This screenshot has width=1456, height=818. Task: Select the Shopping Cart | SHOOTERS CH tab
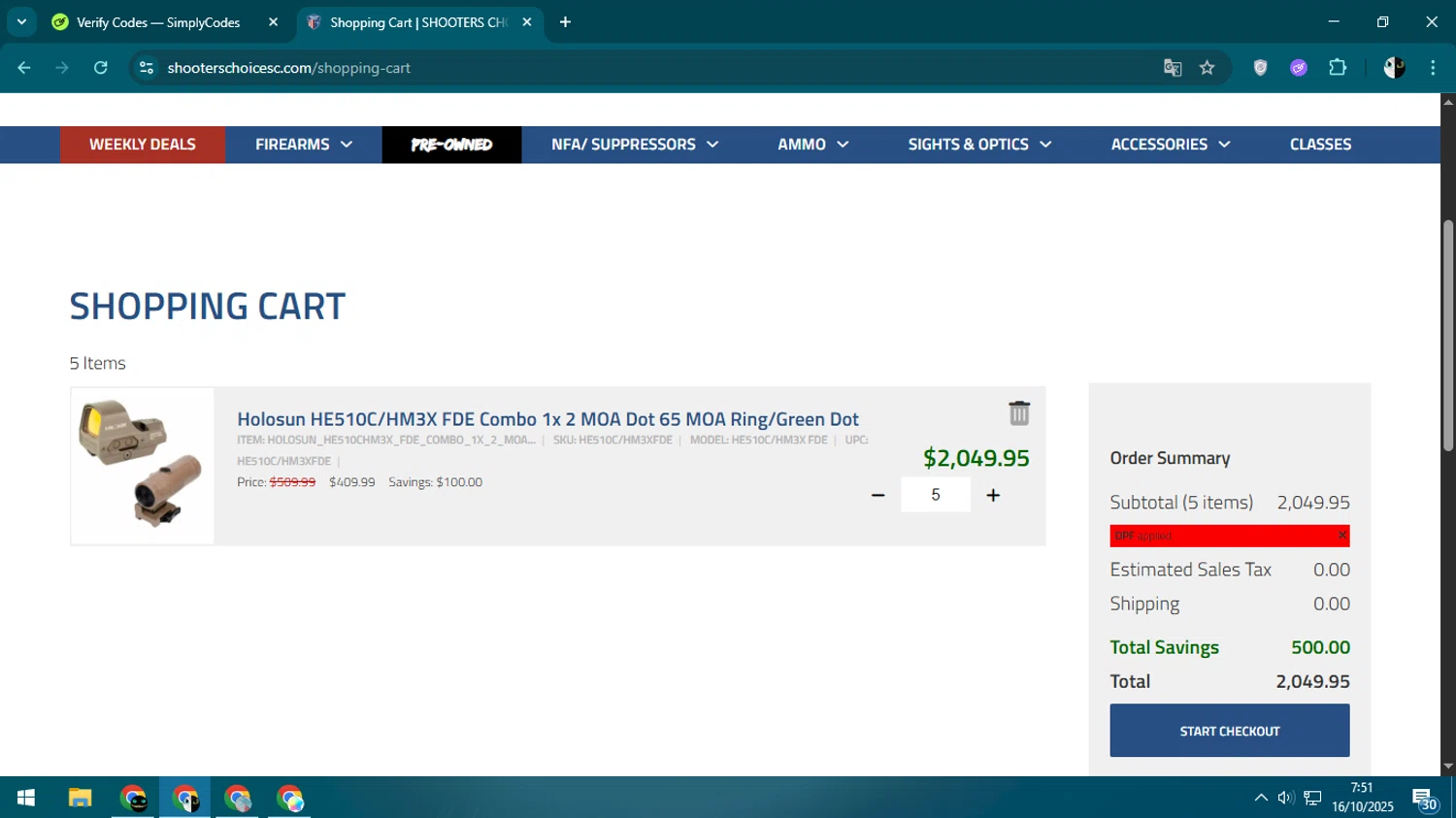pos(417,22)
